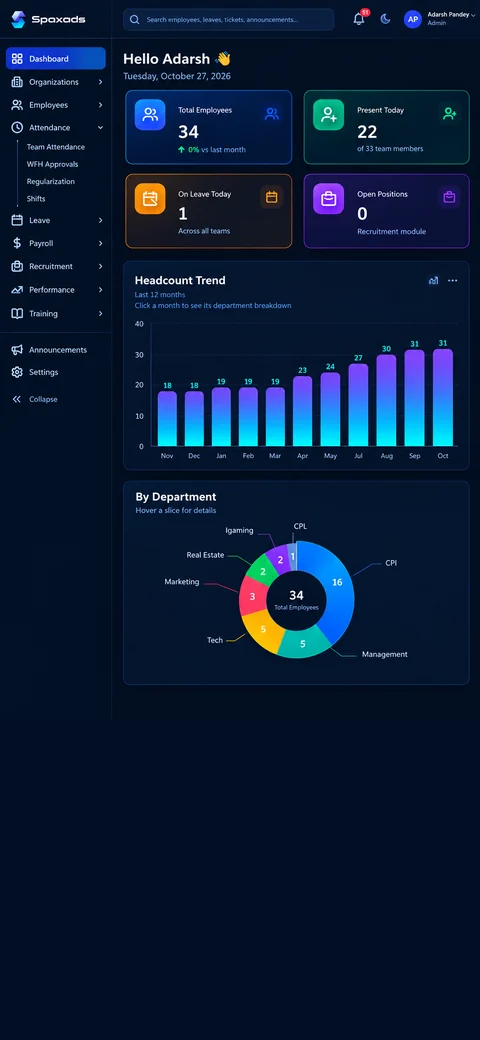Open Team Attendance submenu
Screen dimensions: 480x1040
pos(56,147)
